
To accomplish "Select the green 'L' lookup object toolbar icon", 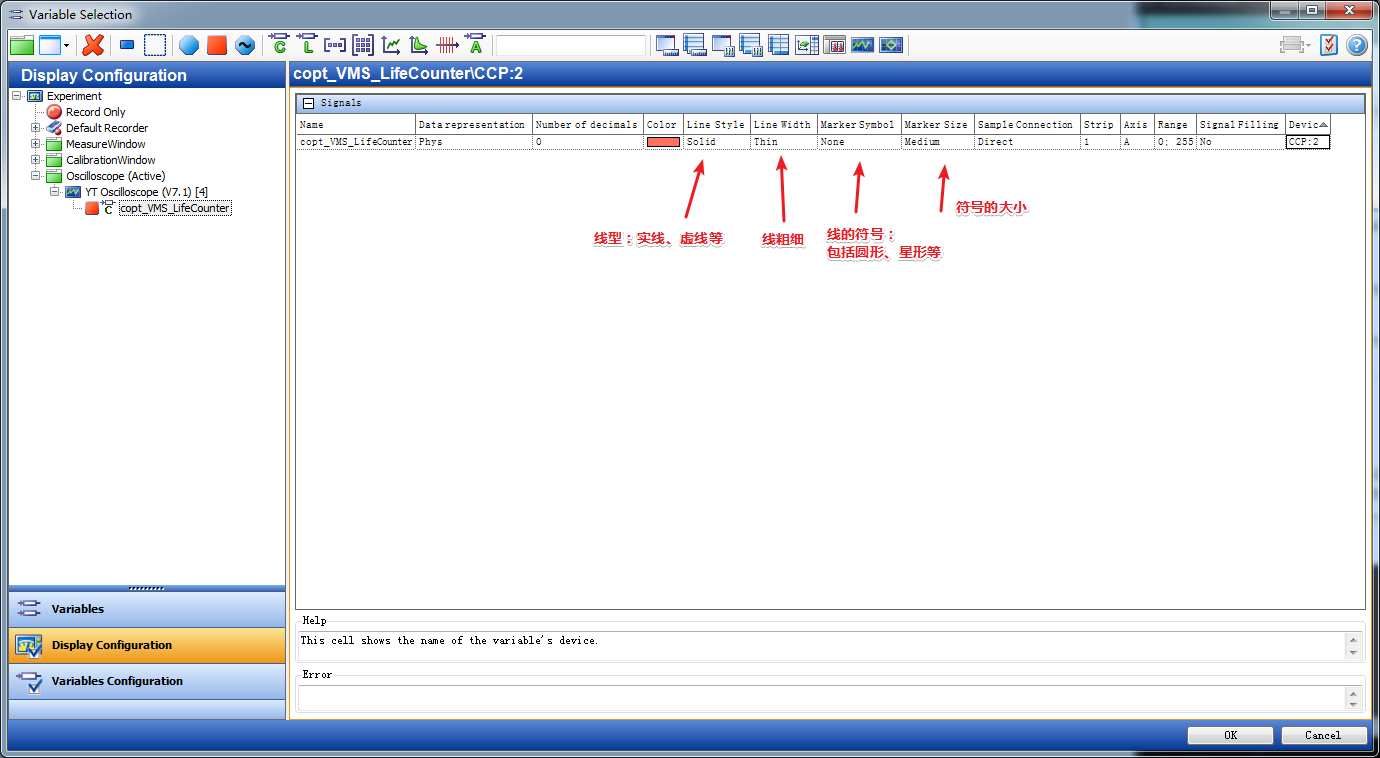I will point(306,44).
